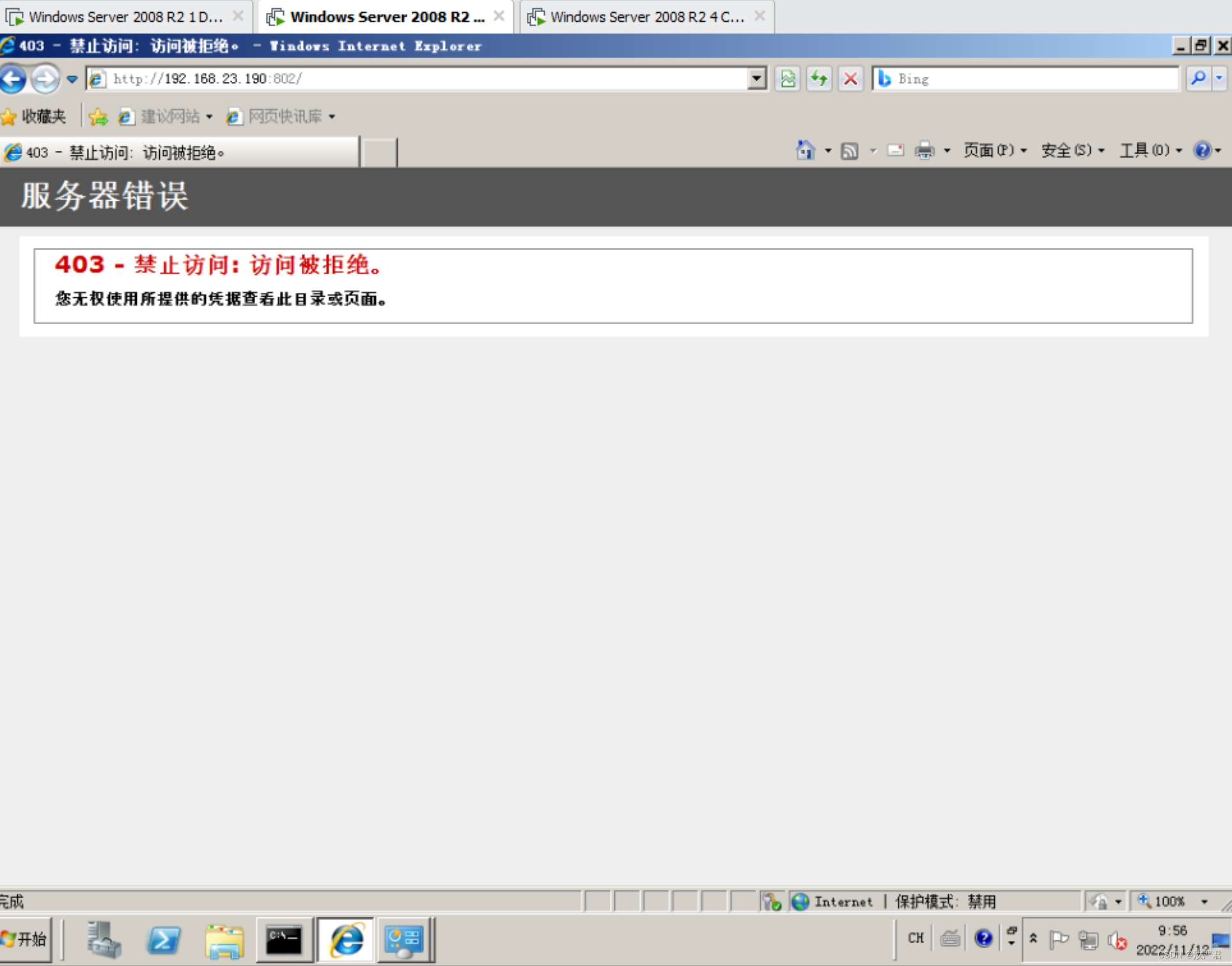
Task: Click the add to favorites star icon
Action: point(98,116)
